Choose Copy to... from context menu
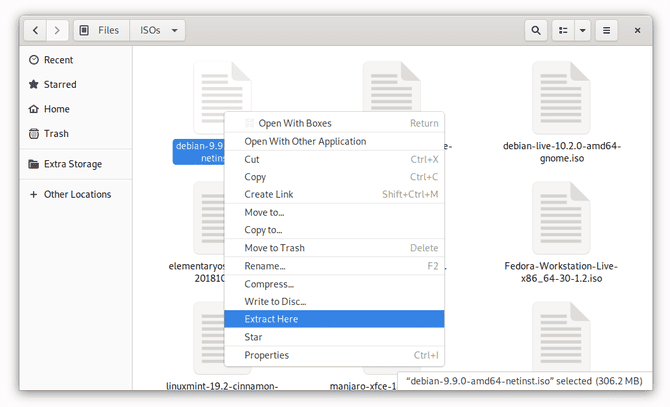 pyautogui.click(x=334, y=230)
